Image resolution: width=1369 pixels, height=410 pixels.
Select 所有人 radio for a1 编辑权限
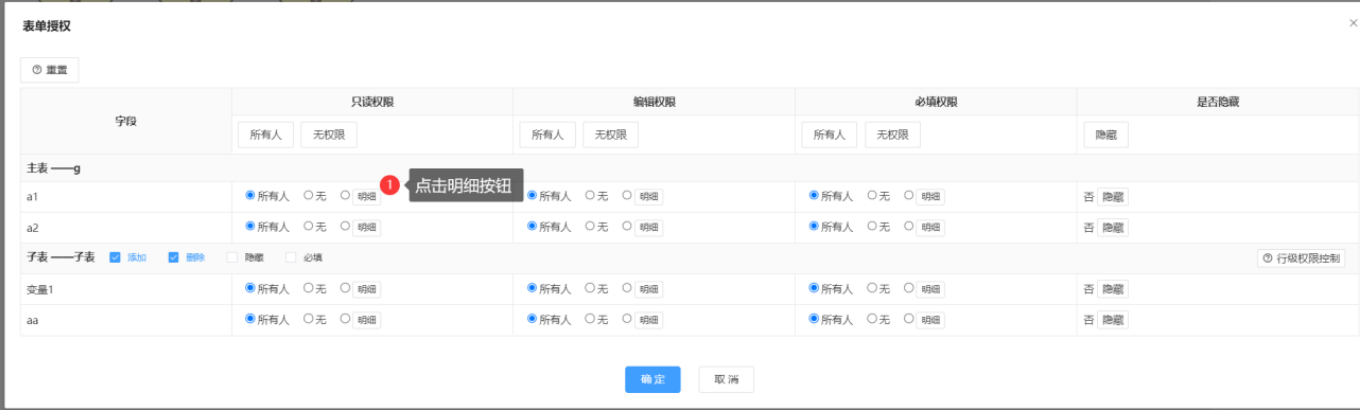532,196
